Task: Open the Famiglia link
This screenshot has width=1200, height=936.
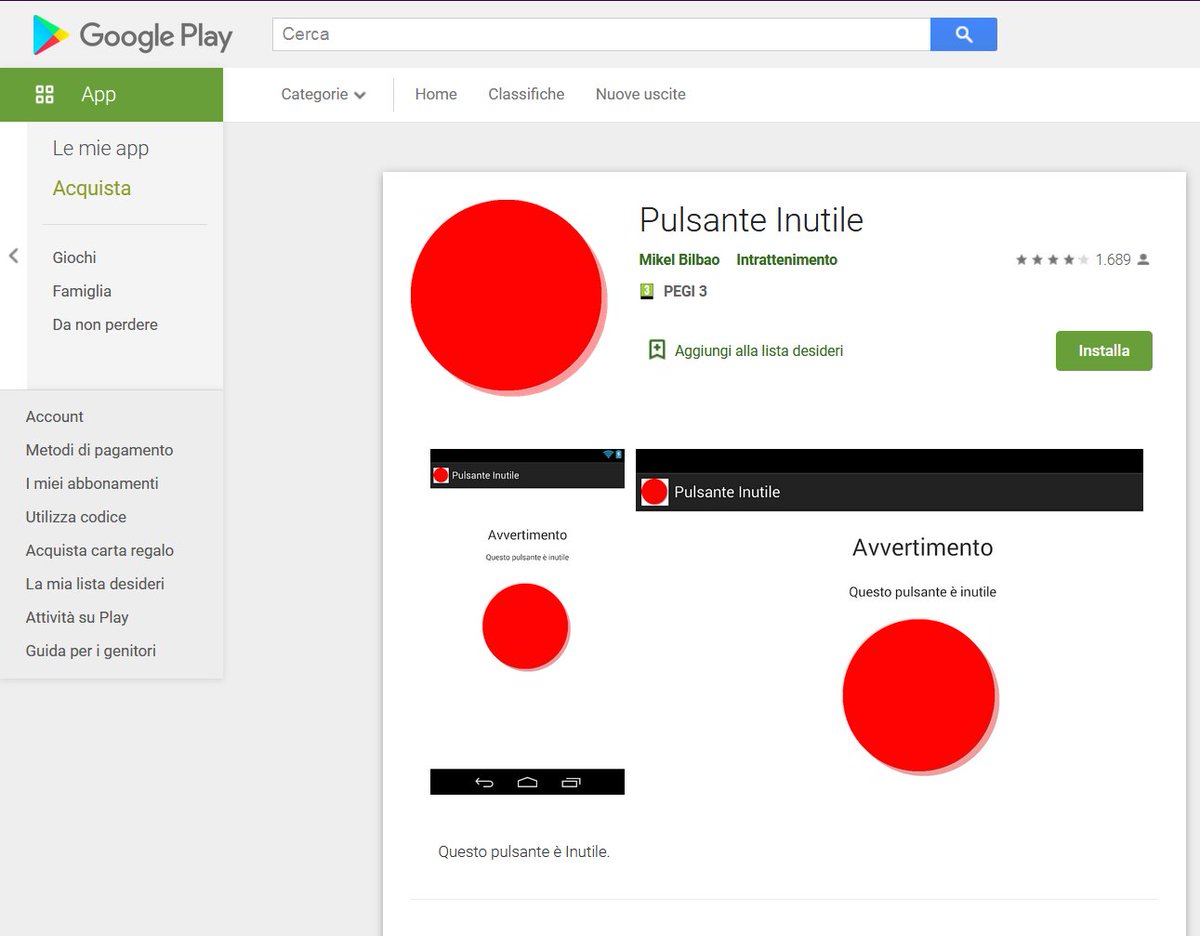Action: point(82,291)
